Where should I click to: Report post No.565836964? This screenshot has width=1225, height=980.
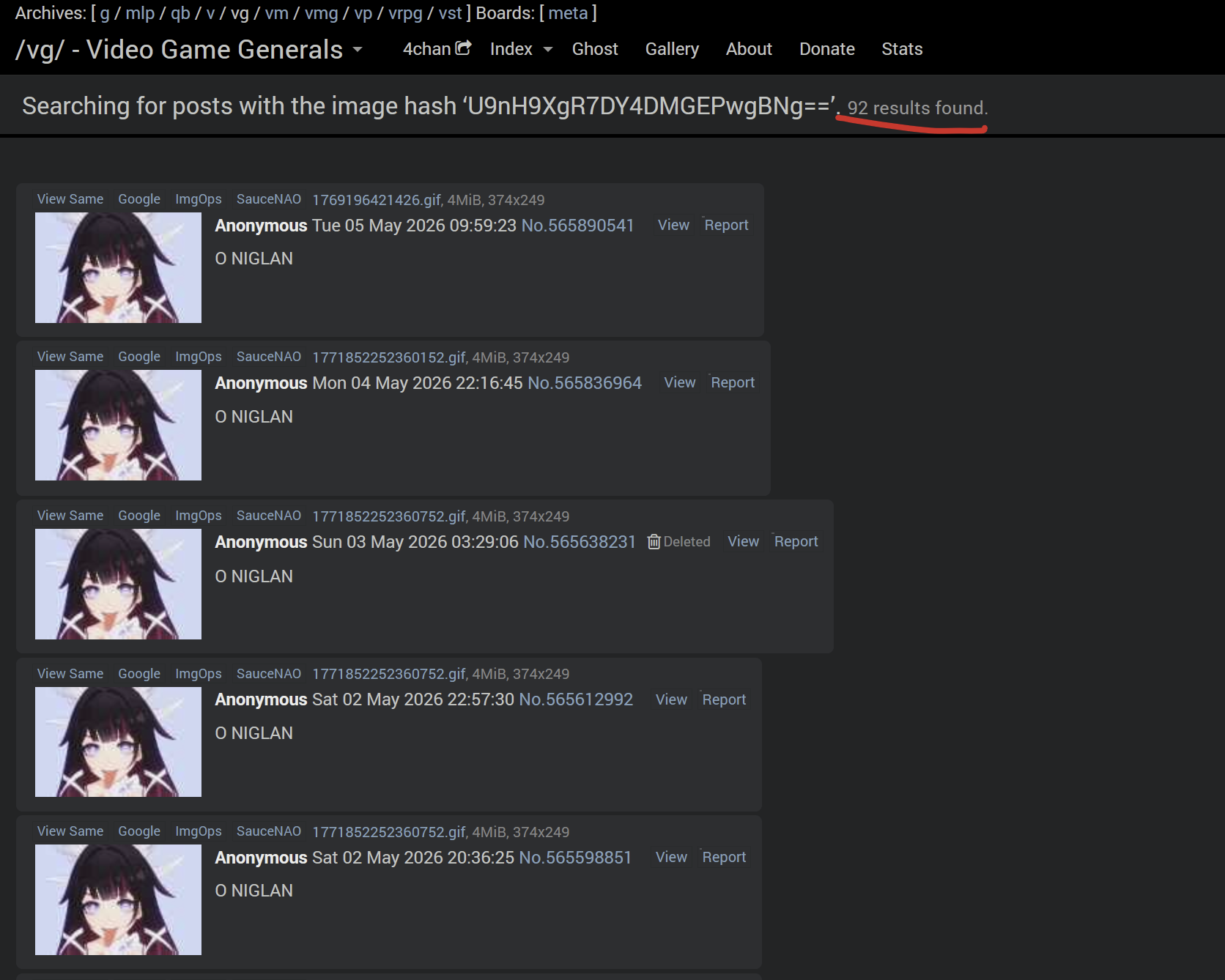coord(733,382)
